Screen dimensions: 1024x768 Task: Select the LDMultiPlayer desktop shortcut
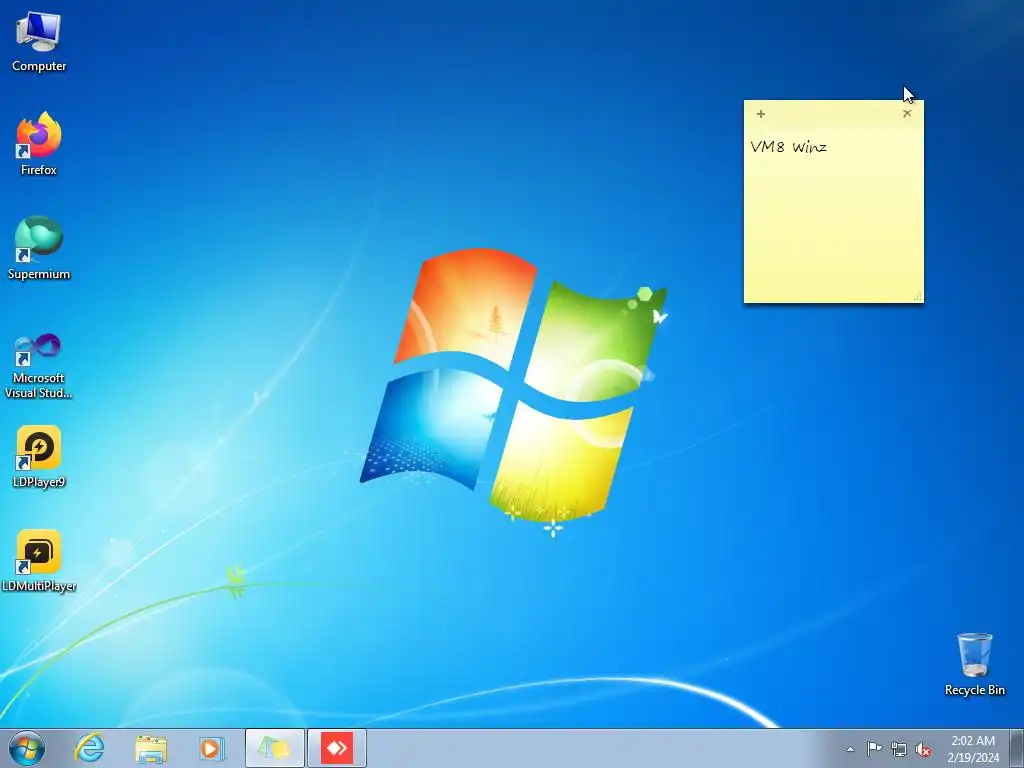pyautogui.click(x=39, y=561)
